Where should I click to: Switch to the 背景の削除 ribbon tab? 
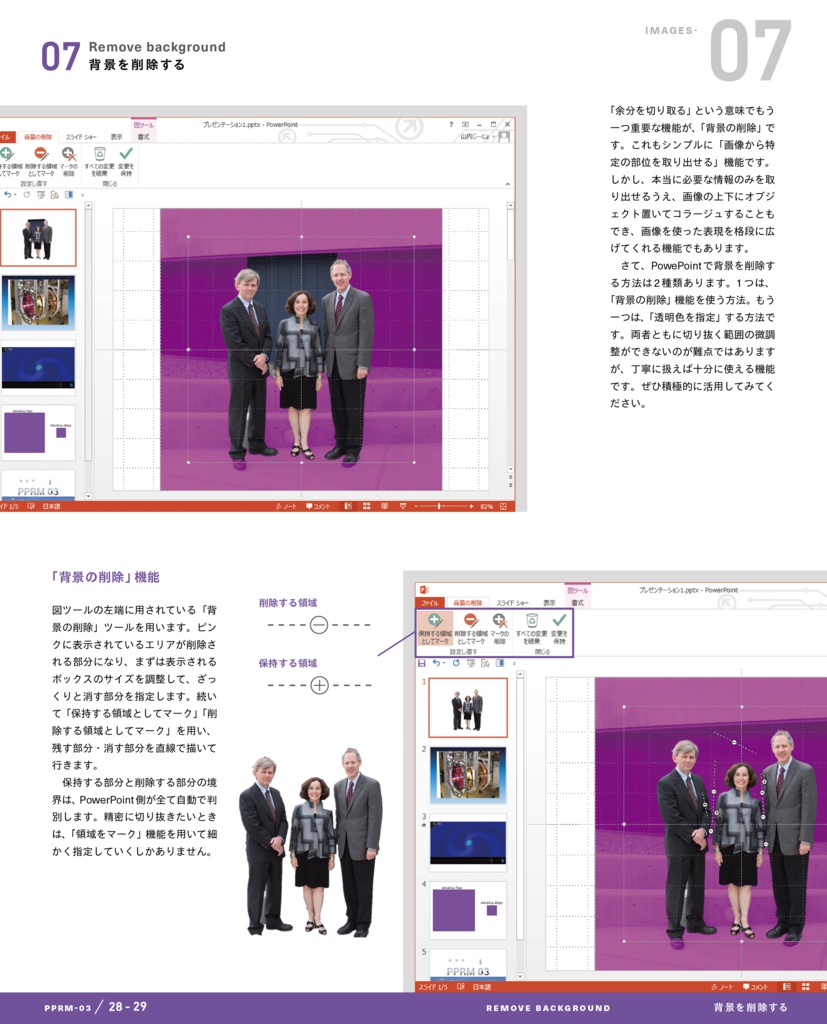click(38, 137)
